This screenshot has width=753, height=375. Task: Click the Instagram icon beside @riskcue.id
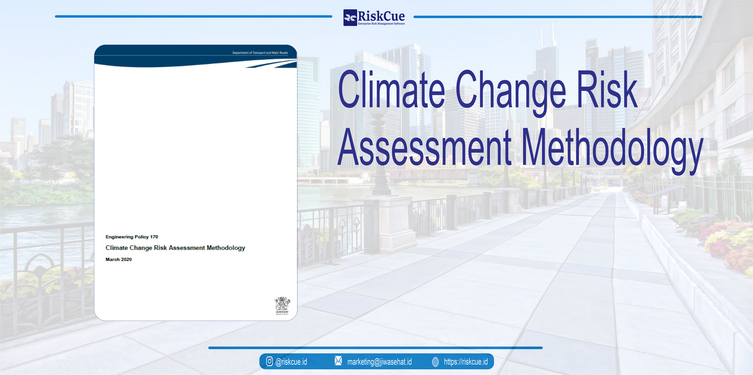[269, 362]
